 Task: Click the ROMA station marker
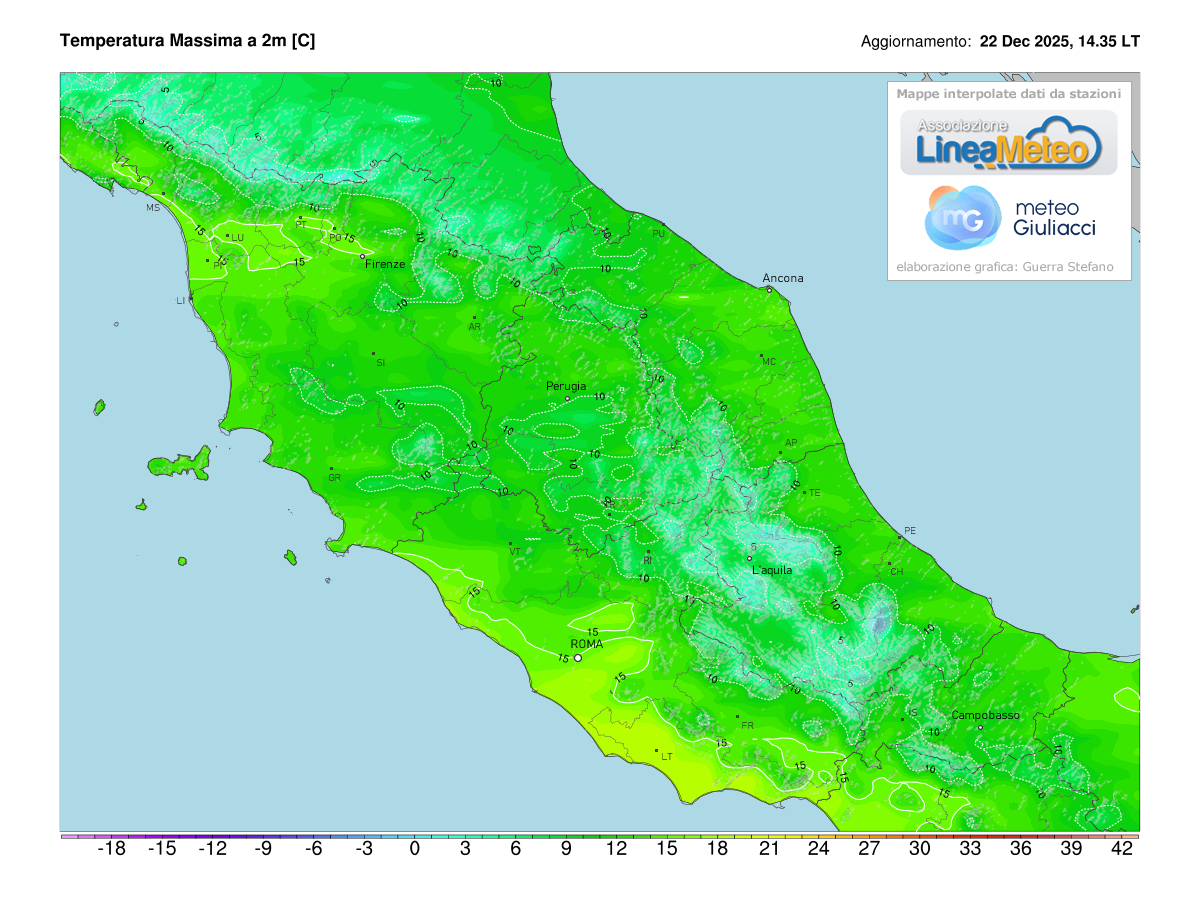[577, 657]
